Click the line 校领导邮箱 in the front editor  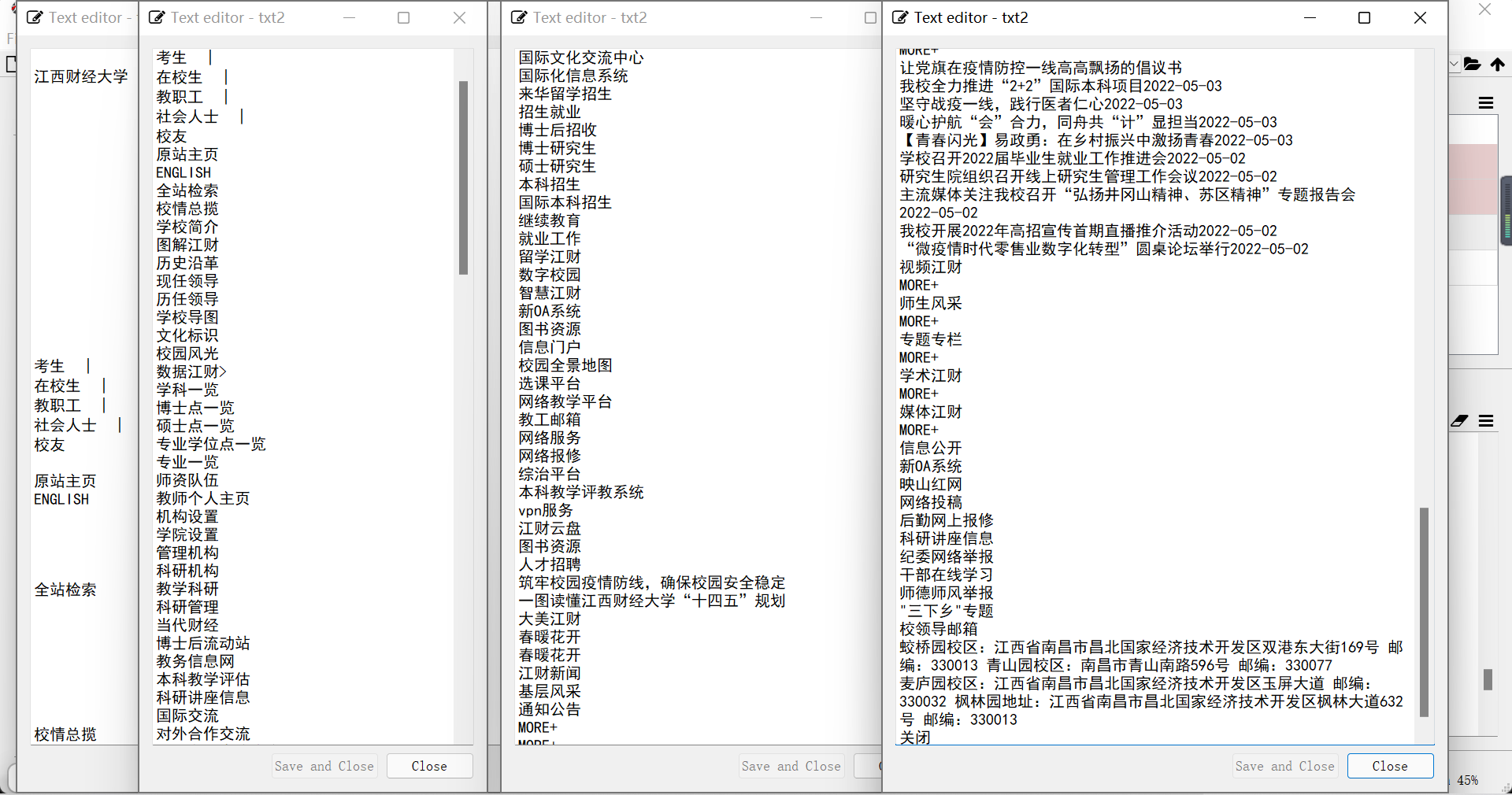point(939,629)
